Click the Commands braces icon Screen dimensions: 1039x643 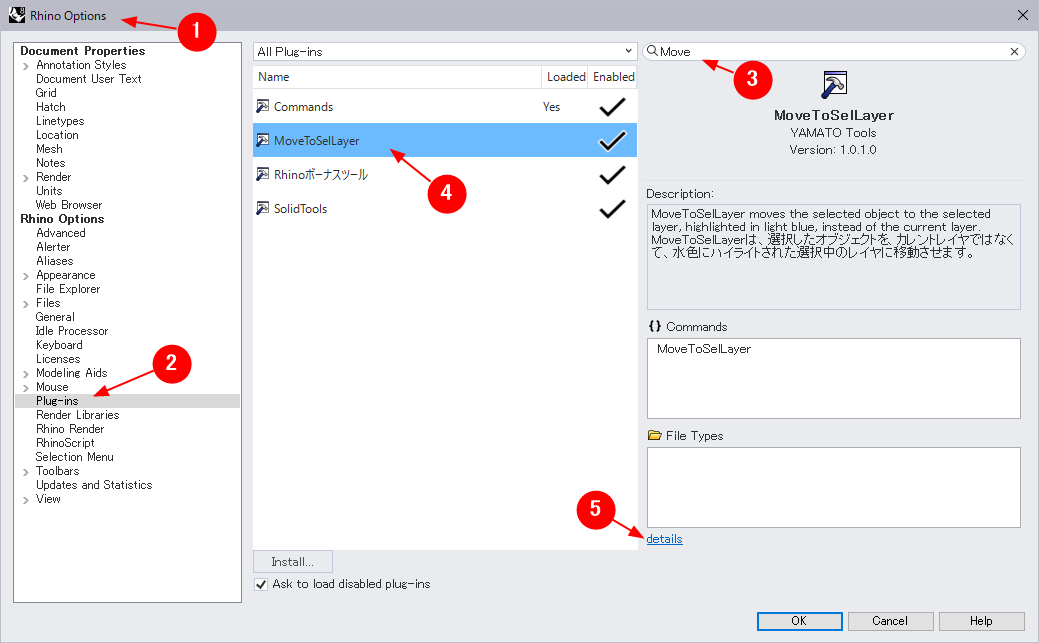tap(655, 326)
